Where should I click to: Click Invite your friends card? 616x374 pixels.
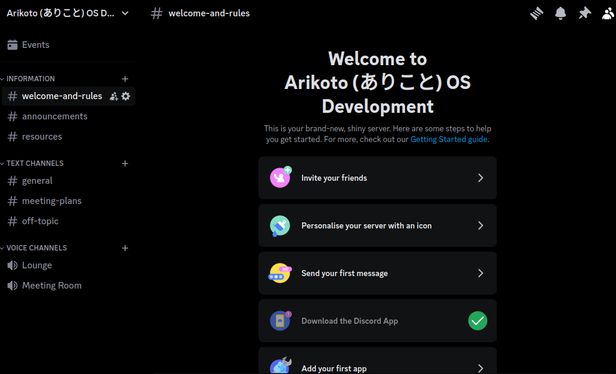[378, 178]
